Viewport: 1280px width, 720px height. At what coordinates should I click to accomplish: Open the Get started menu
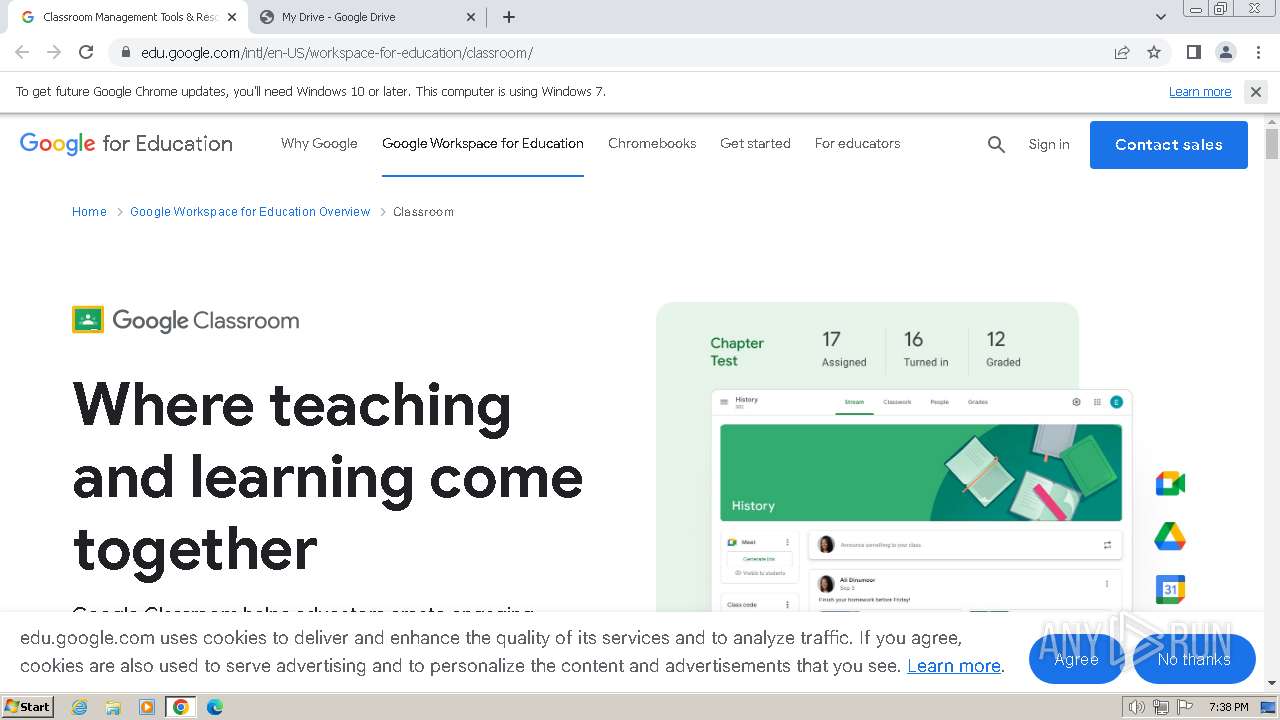point(755,143)
